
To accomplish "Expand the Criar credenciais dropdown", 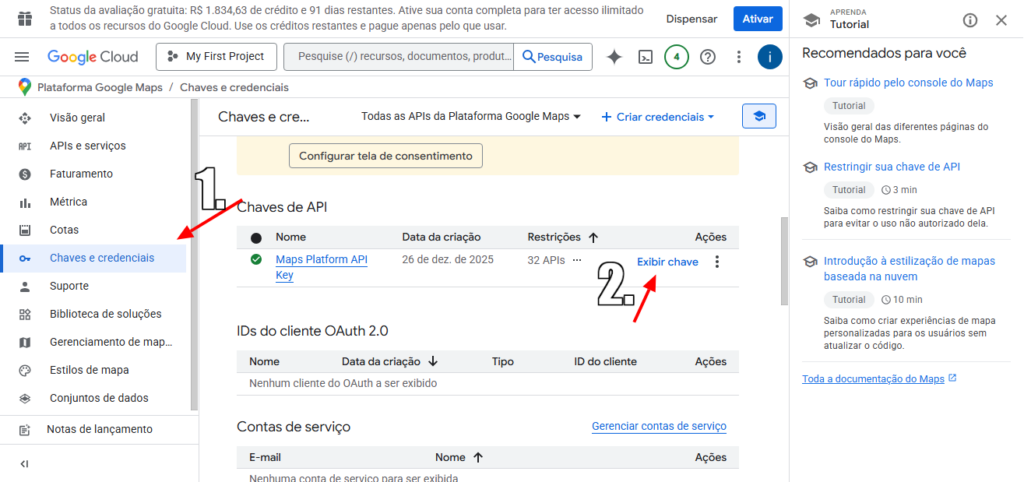I will pyautogui.click(x=658, y=117).
